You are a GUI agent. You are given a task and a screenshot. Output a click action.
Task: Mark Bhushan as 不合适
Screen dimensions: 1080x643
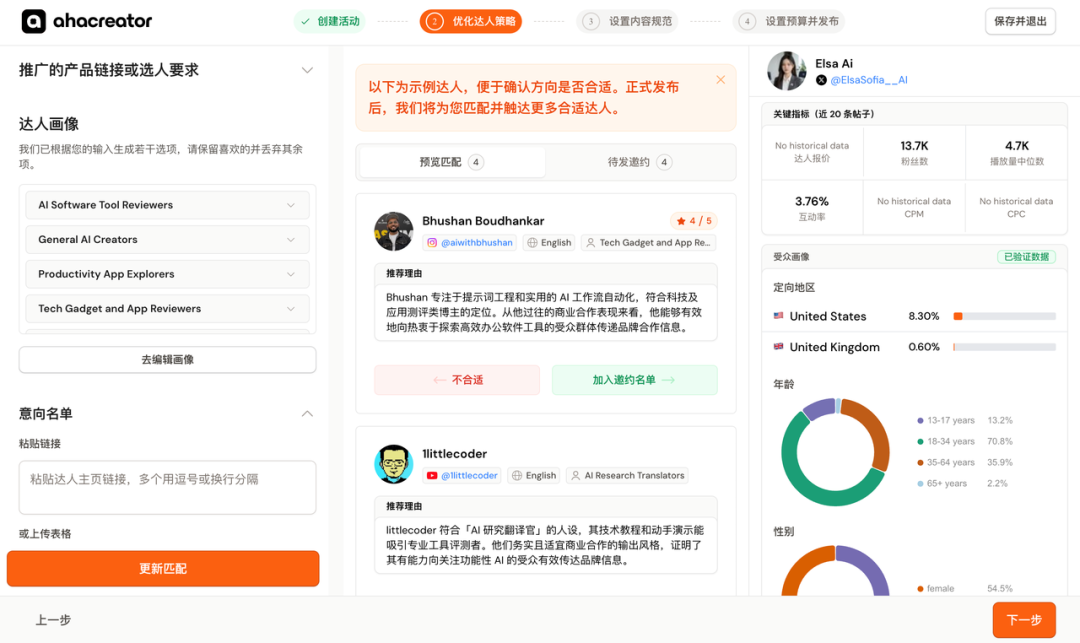click(457, 380)
